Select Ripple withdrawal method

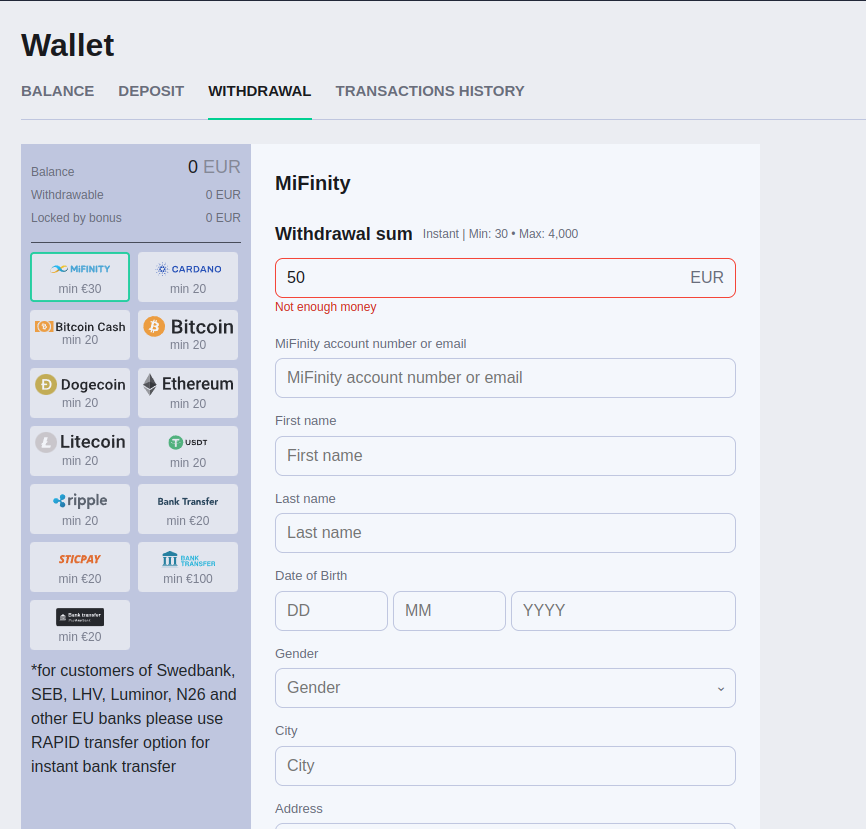[80, 509]
